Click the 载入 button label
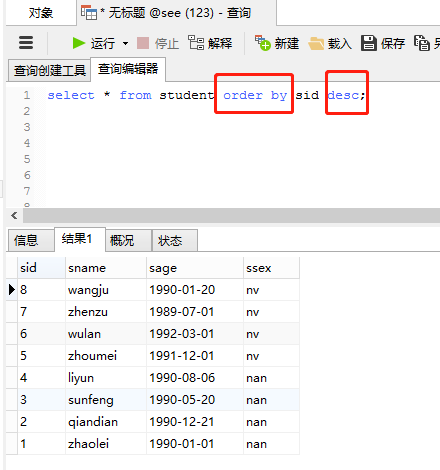Image resolution: width=440 pixels, height=470 pixels. [x=340, y=43]
